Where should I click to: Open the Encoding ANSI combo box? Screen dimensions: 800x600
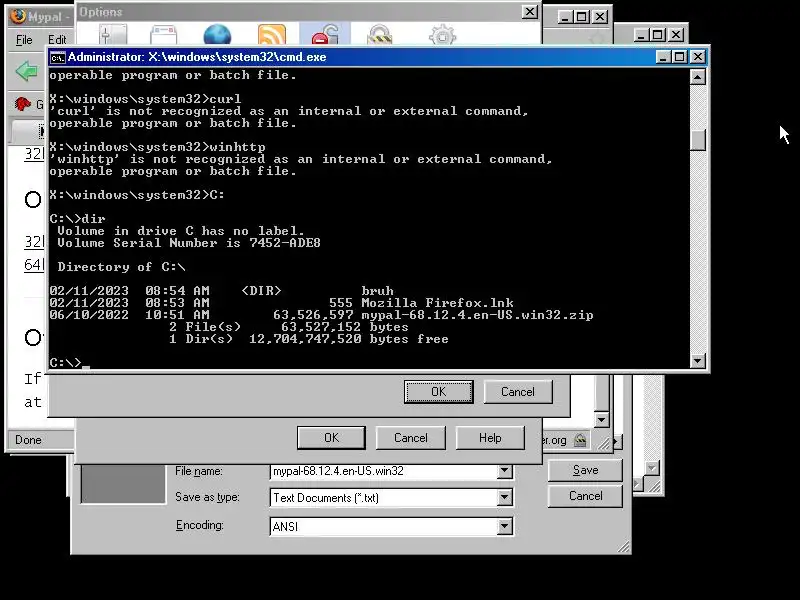(x=391, y=526)
